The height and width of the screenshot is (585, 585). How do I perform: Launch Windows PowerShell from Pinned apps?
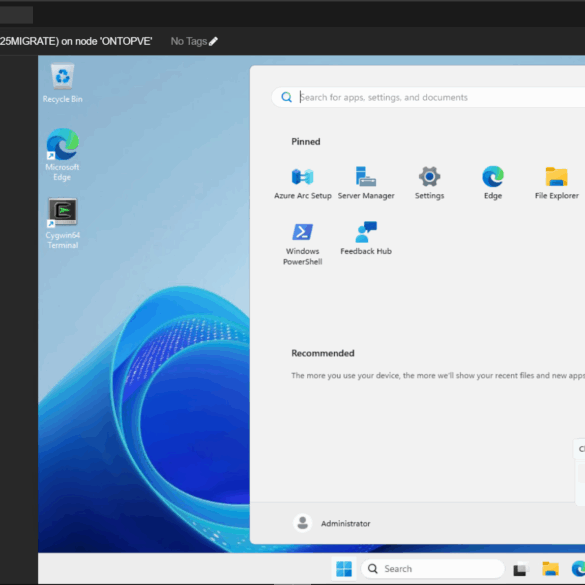point(303,243)
